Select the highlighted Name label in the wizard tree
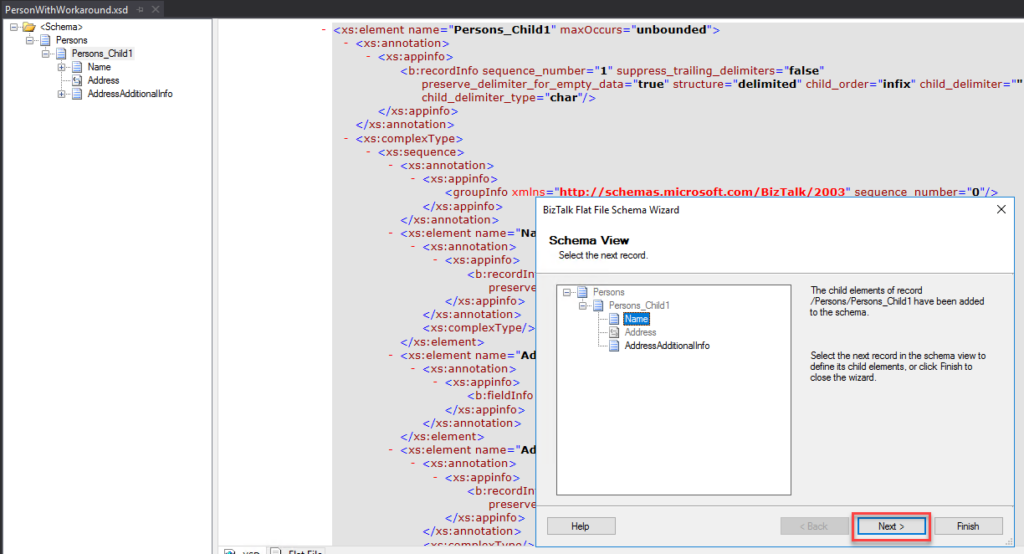The width and height of the screenshot is (1024, 554). point(636,319)
